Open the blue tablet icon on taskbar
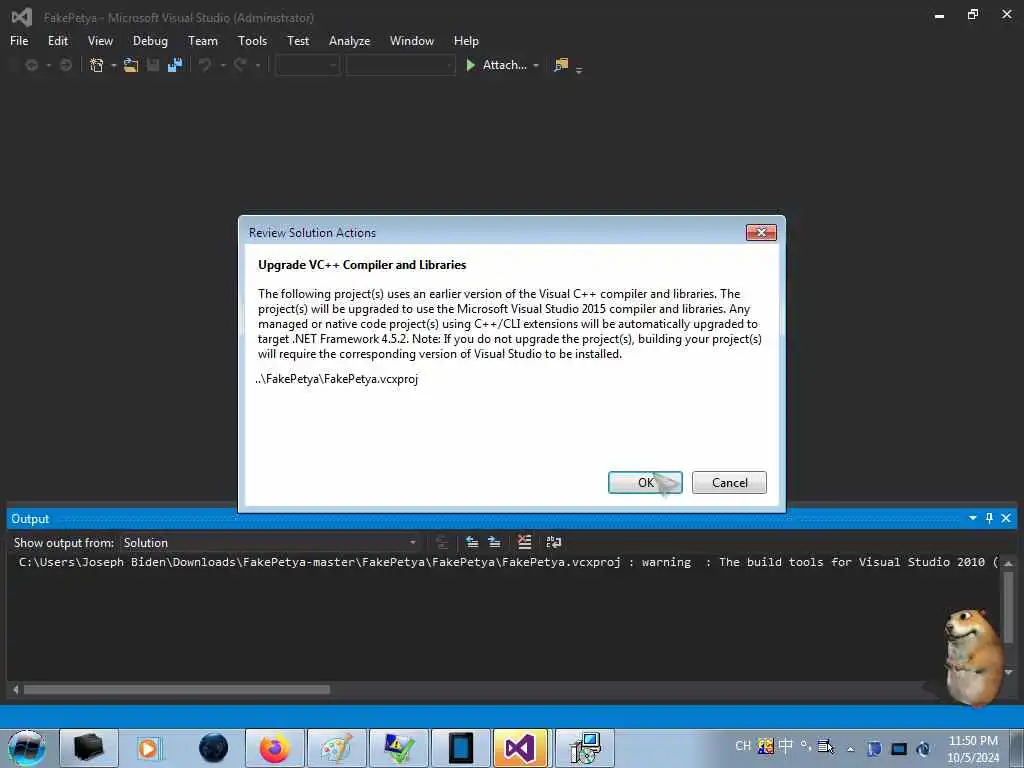The width and height of the screenshot is (1024, 768). pos(461,748)
